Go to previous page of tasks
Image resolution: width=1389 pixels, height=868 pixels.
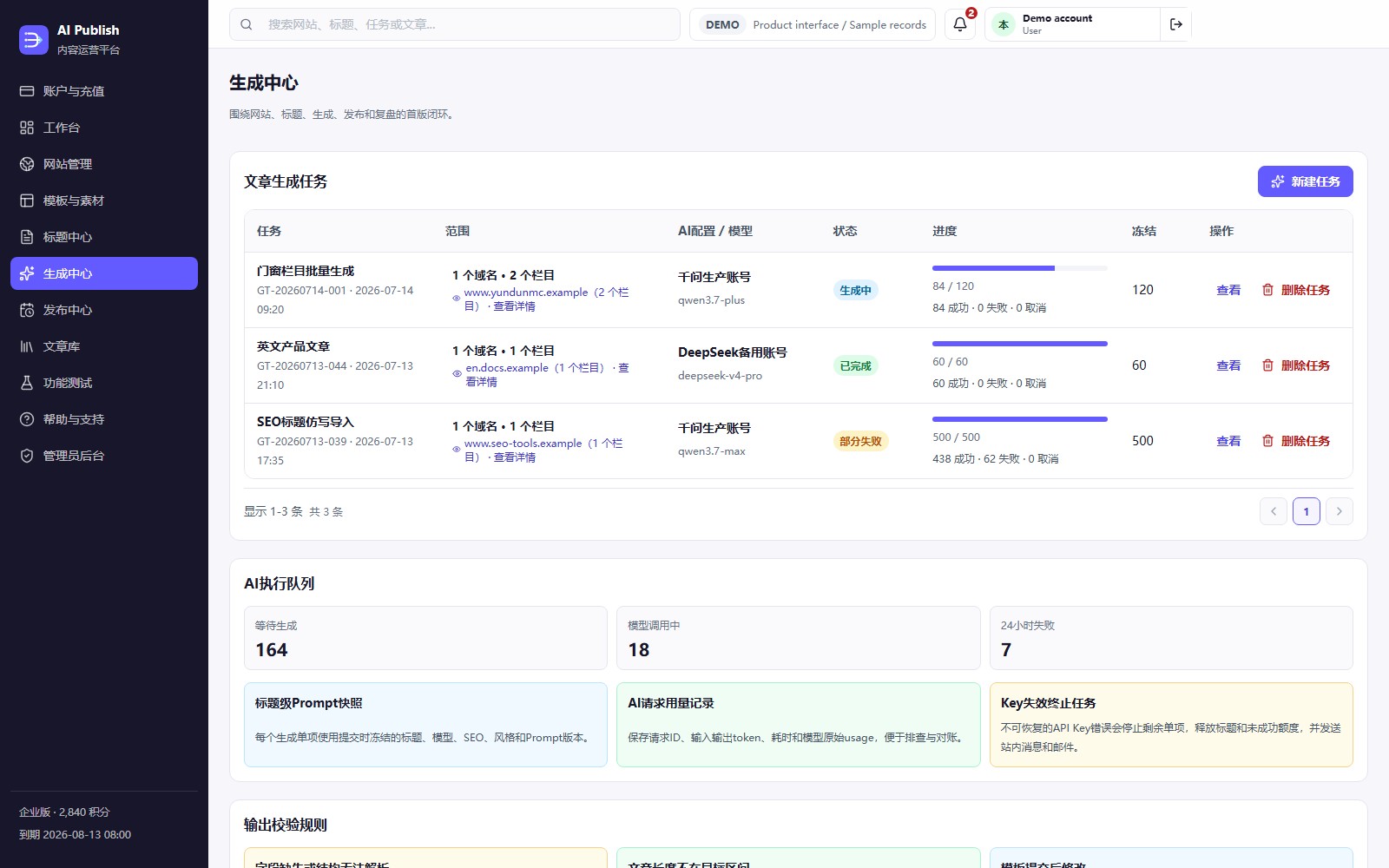tap(1274, 511)
